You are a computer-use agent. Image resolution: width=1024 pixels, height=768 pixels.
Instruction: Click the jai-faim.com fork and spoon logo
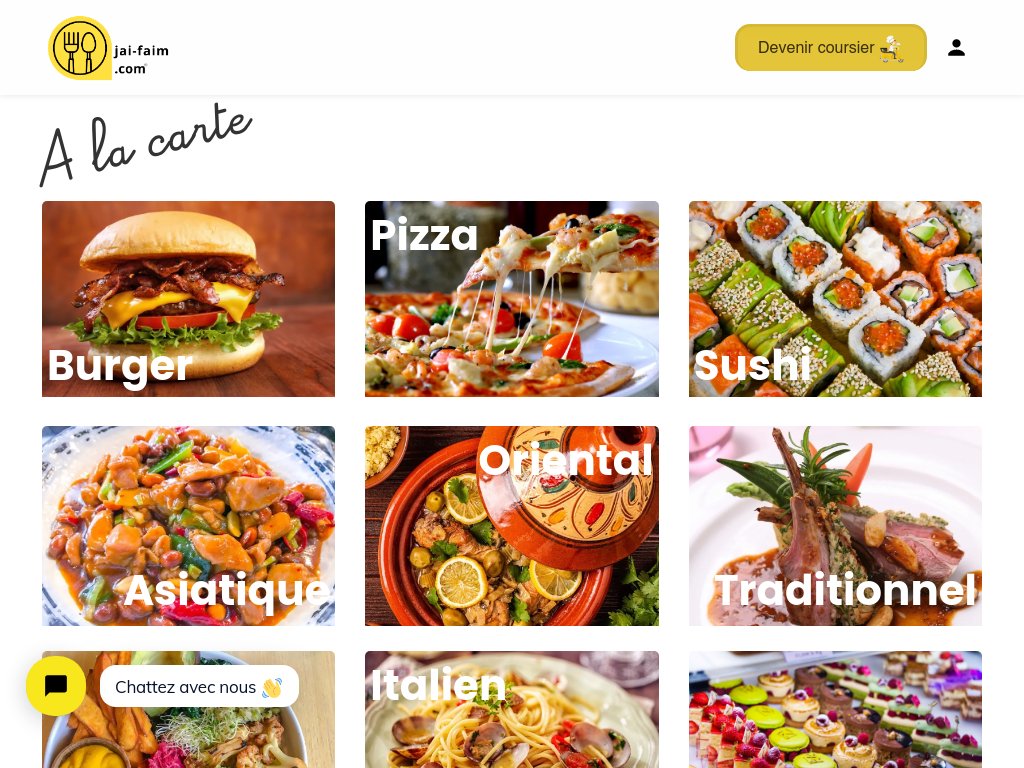(x=80, y=48)
